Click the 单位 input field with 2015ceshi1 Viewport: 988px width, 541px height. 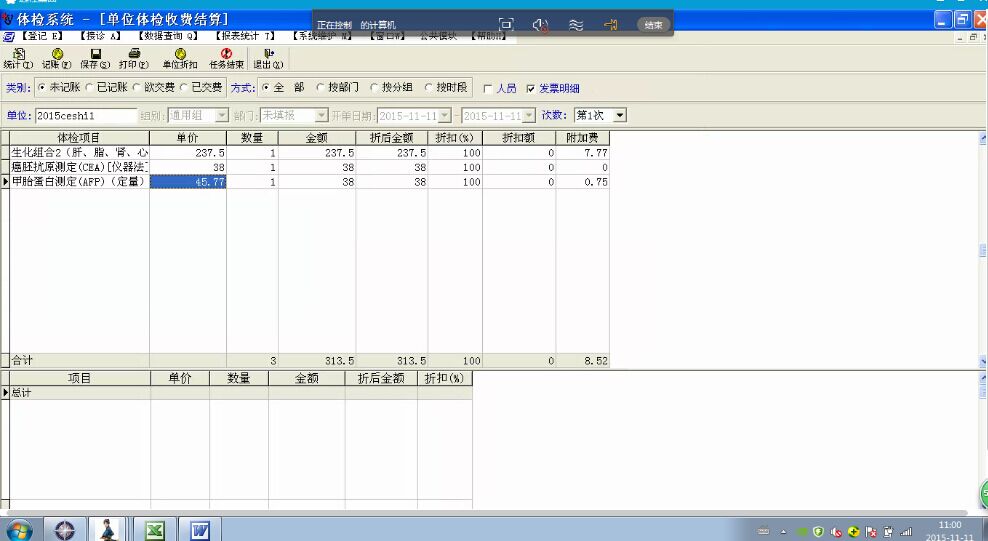86,116
